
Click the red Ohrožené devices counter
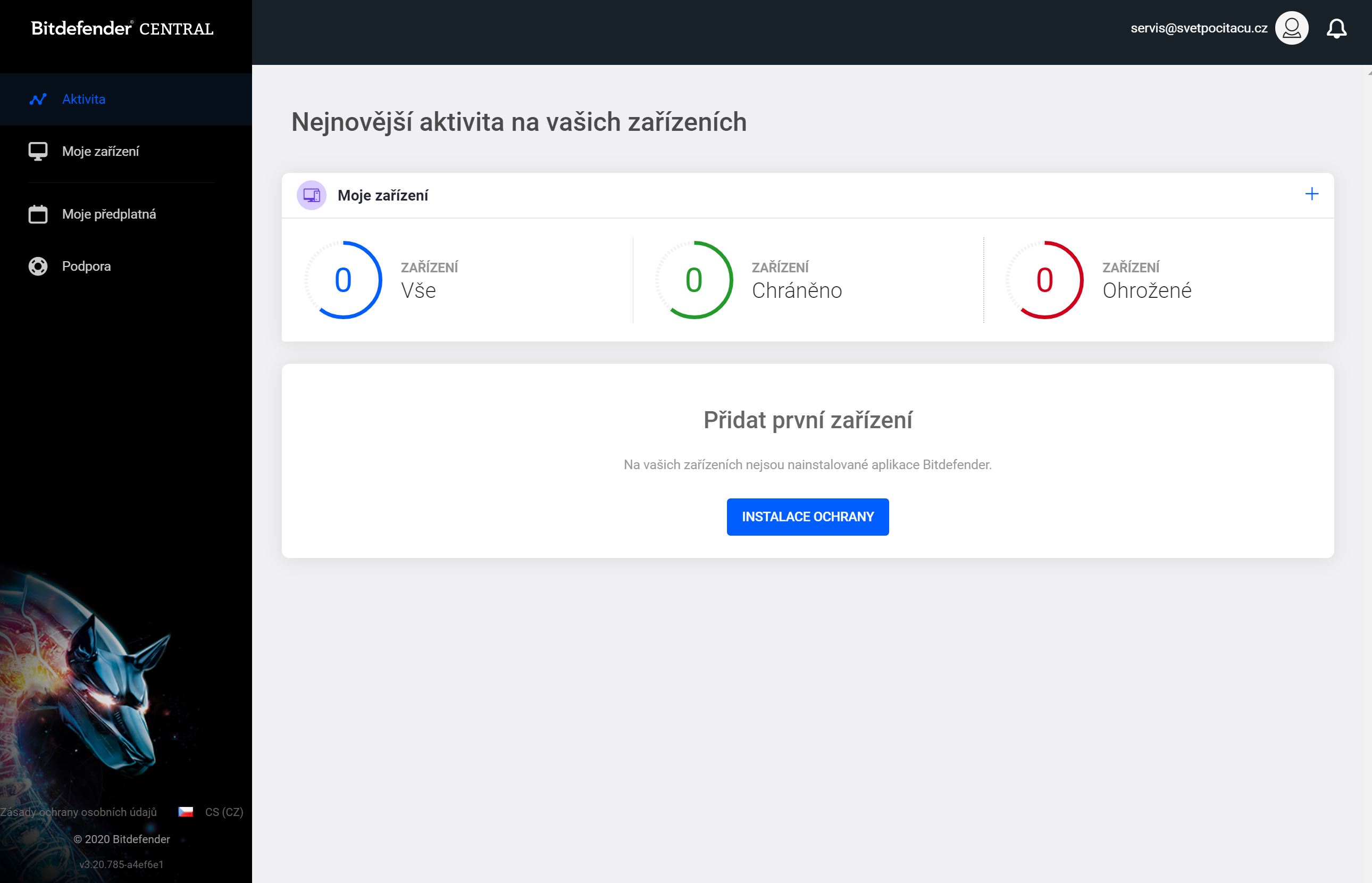1045,280
